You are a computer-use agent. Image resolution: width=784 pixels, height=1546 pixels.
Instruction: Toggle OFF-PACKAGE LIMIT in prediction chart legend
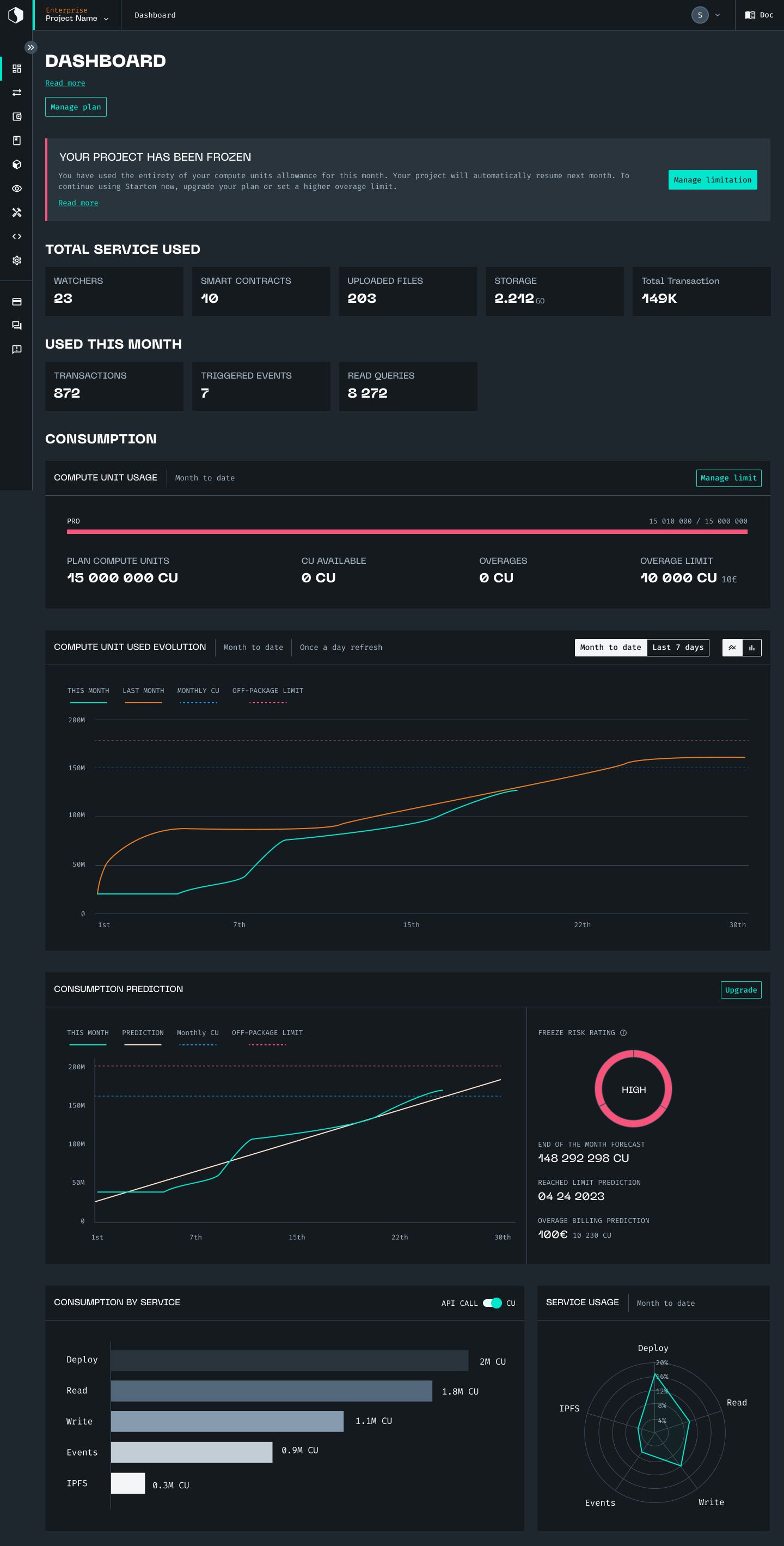point(267,1037)
